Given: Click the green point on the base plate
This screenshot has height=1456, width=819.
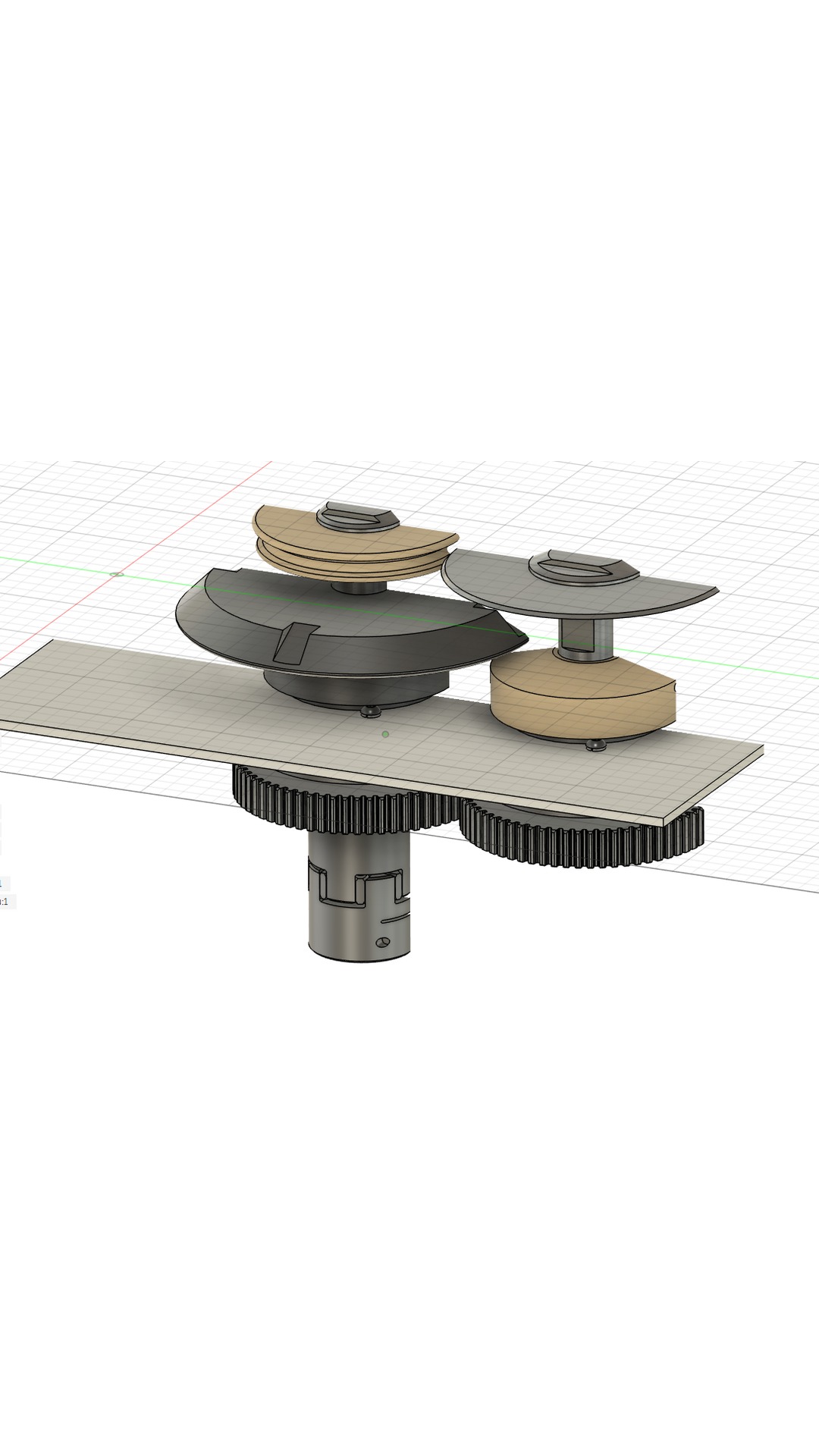Looking at the screenshot, I should click(386, 734).
